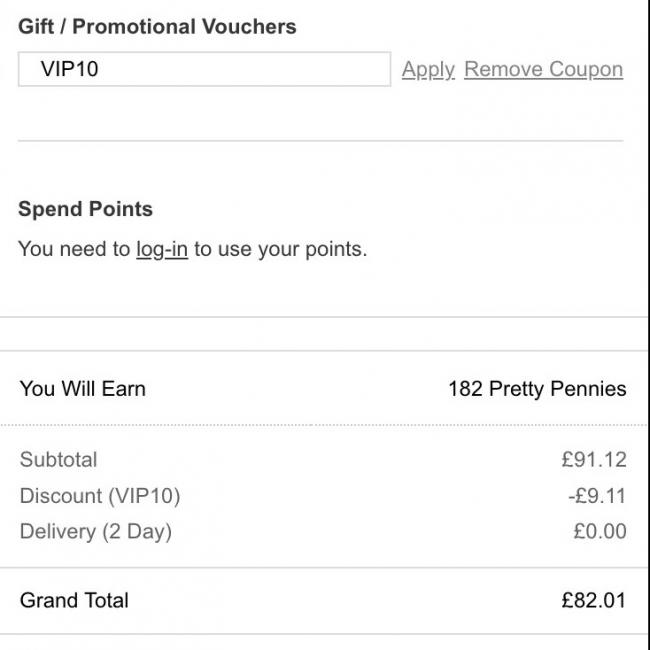Click the words 'You need to' text
The width and height of the screenshot is (650, 650).
74,250
